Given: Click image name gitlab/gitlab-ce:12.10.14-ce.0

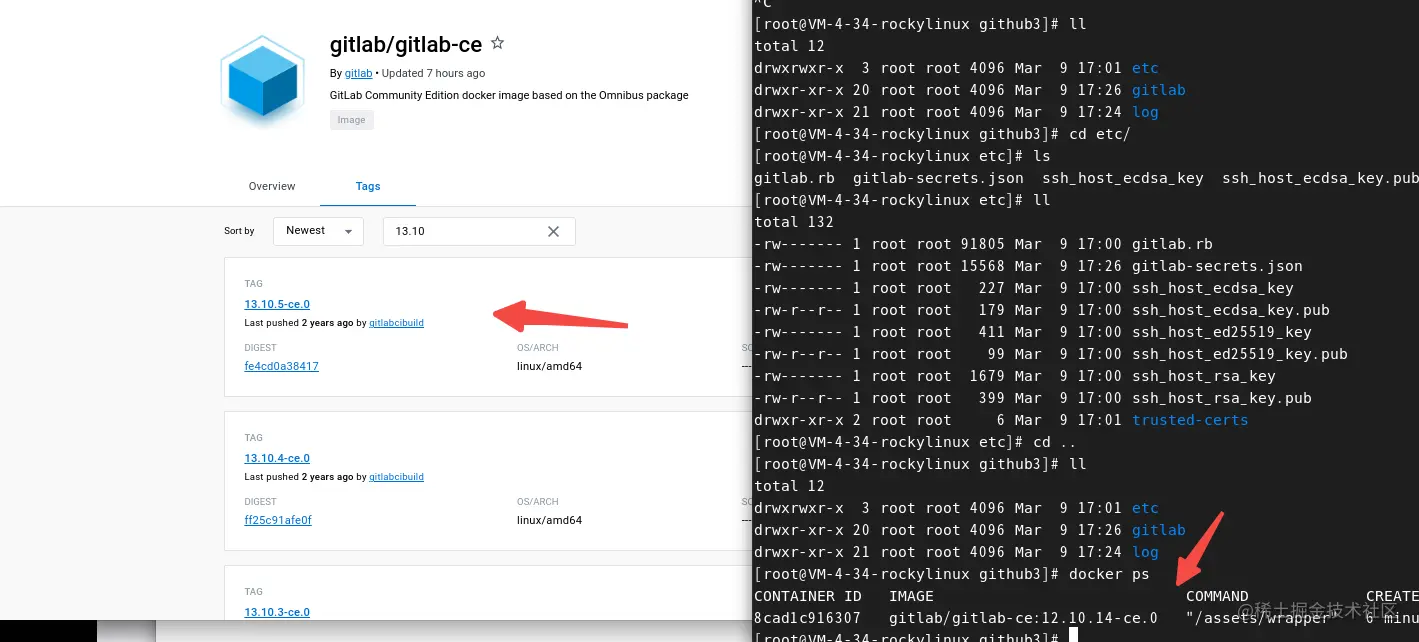Looking at the screenshot, I should (1023, 618).
